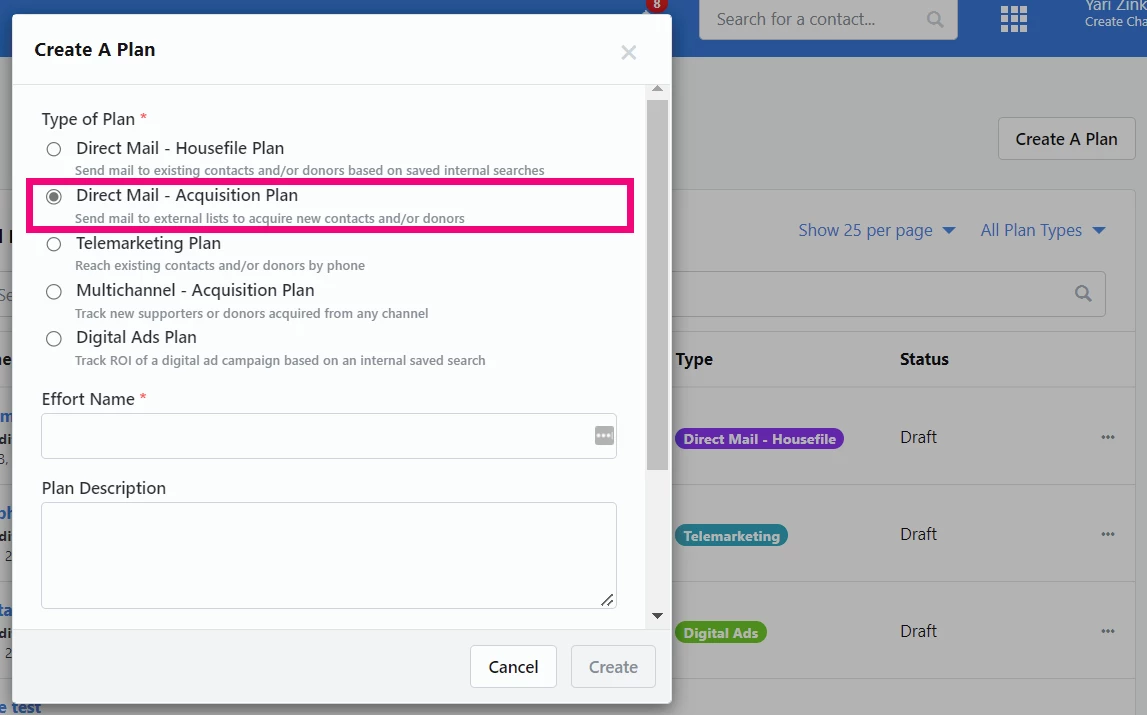Open the apps grid waffle icon in the header

[1013, 18]
